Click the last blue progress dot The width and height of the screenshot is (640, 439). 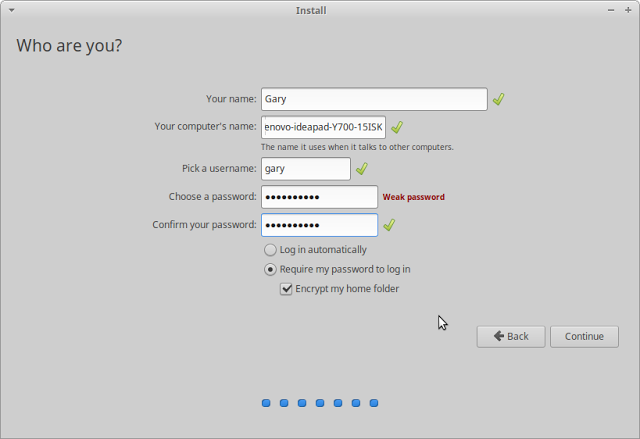tap(374, 403)
